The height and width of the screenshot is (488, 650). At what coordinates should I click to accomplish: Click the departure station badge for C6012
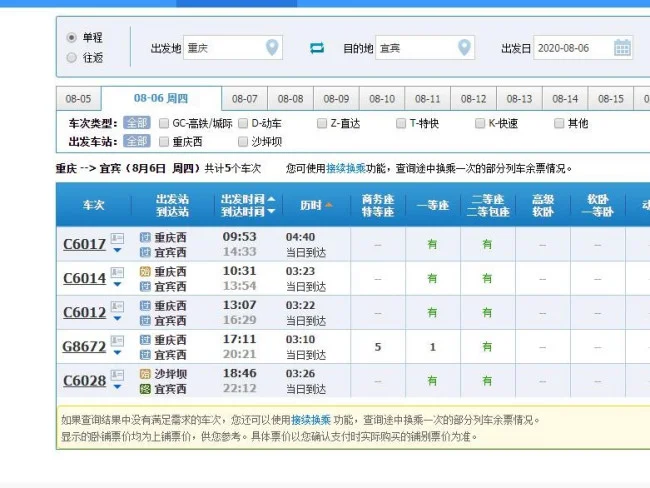point(145,306)
